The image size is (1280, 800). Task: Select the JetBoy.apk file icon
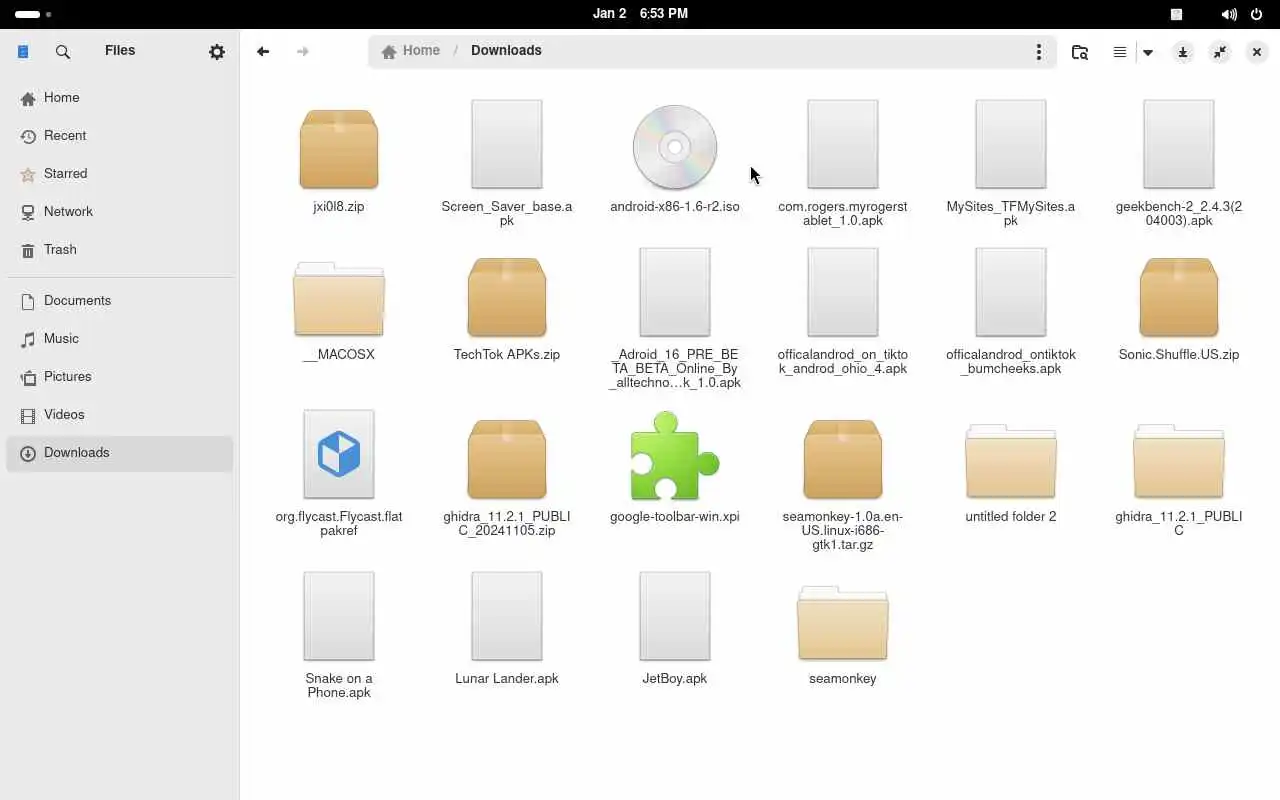[675, 616]
